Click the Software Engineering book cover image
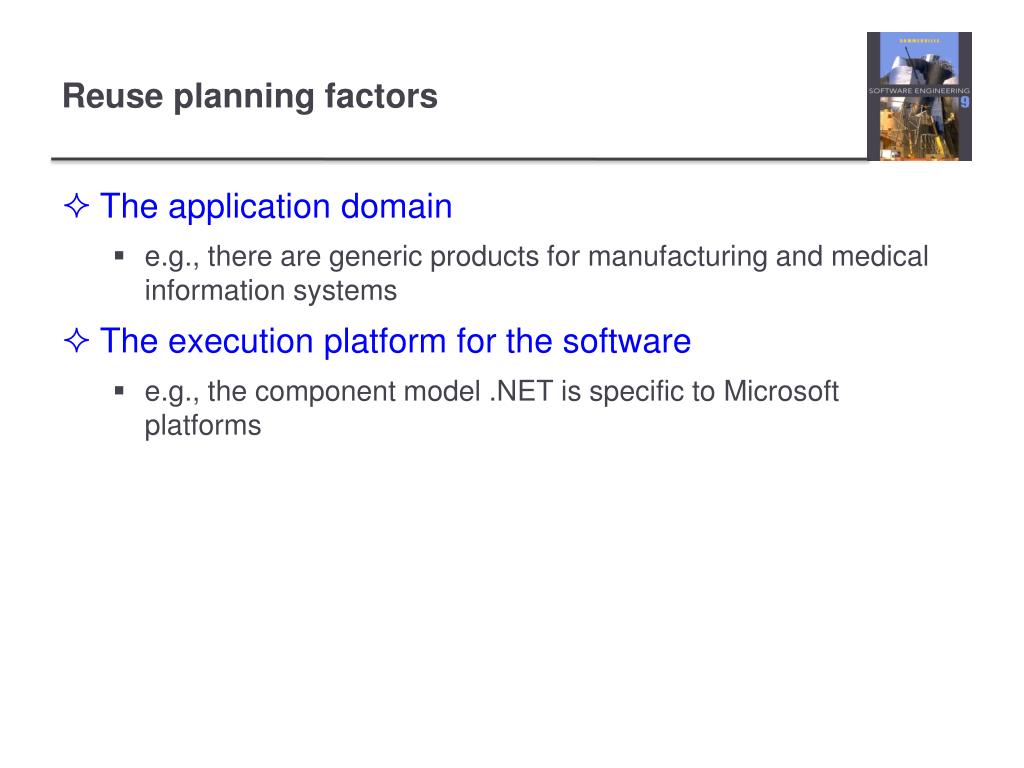 point(919,96)
